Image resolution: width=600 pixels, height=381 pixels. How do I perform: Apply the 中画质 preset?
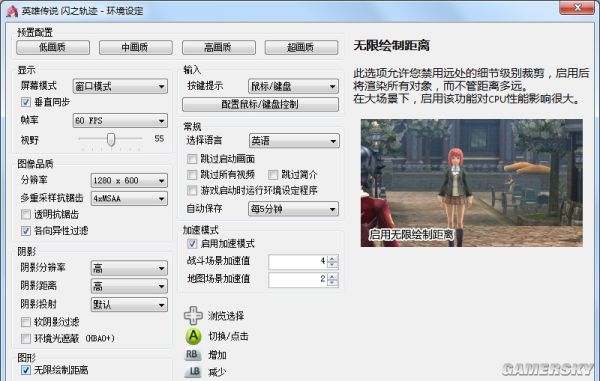click(136, 47)
